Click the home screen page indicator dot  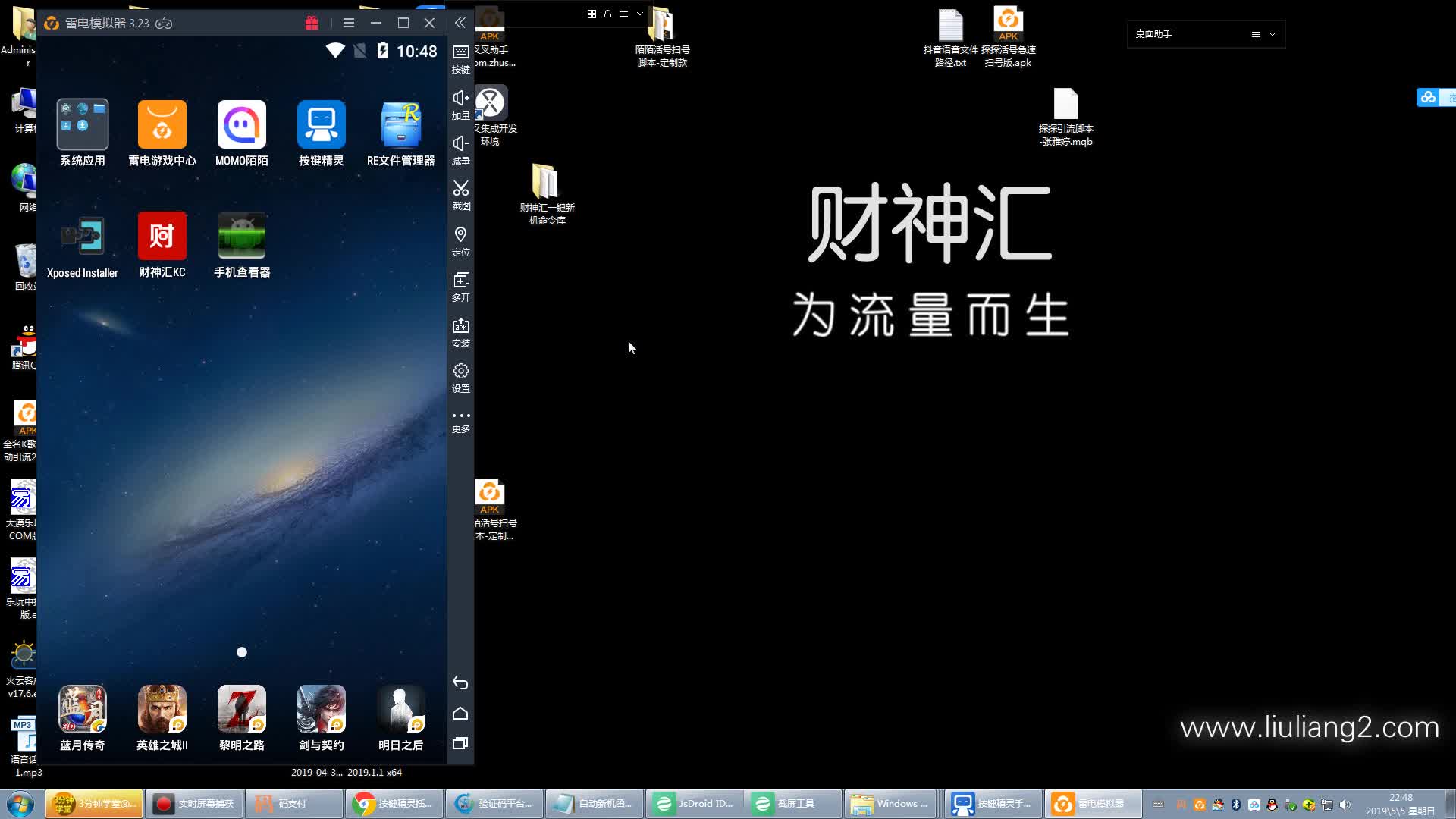coord(242,652)
